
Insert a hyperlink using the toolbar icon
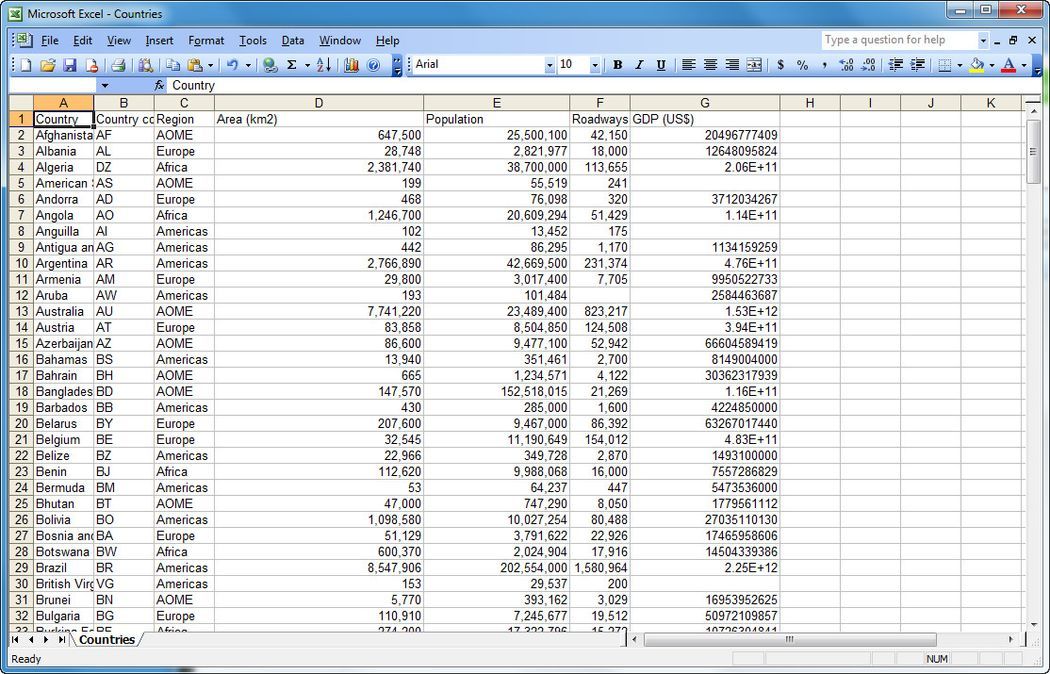(269, 64)
